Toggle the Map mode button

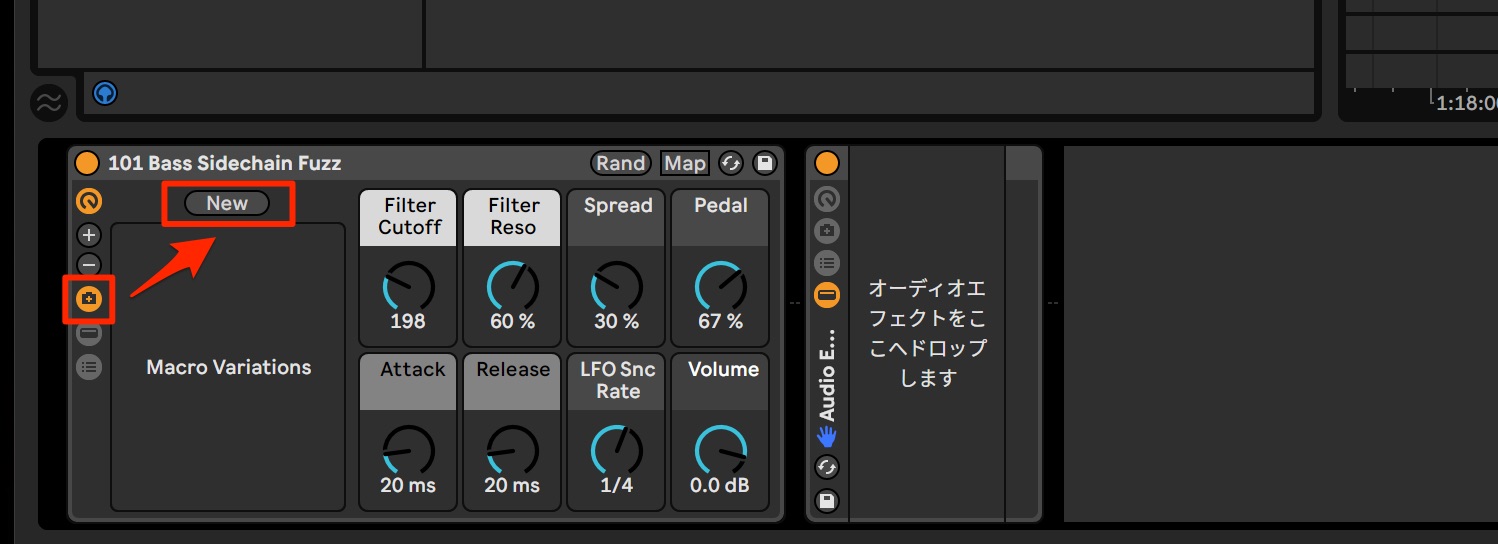(x=685, y=163)
